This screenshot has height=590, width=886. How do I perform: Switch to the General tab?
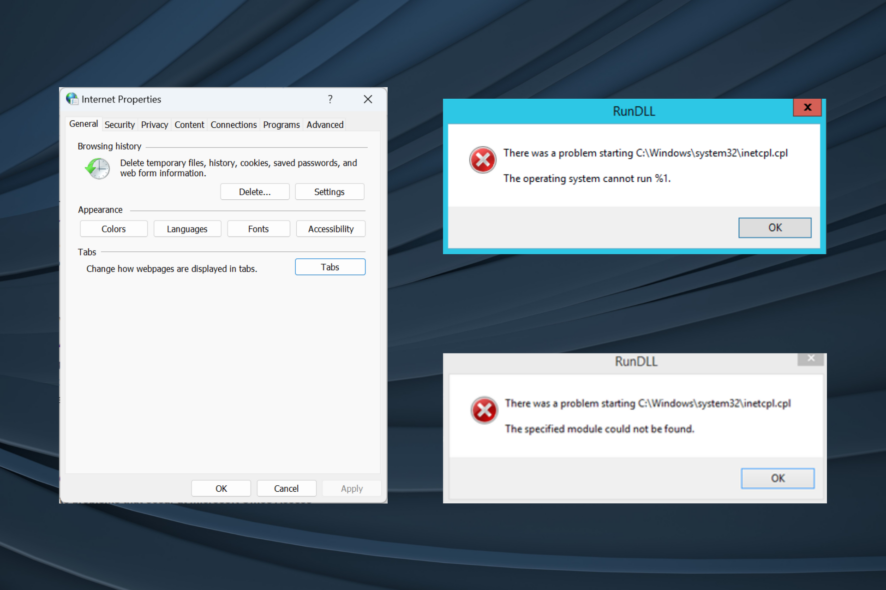[x=83, y=124]
